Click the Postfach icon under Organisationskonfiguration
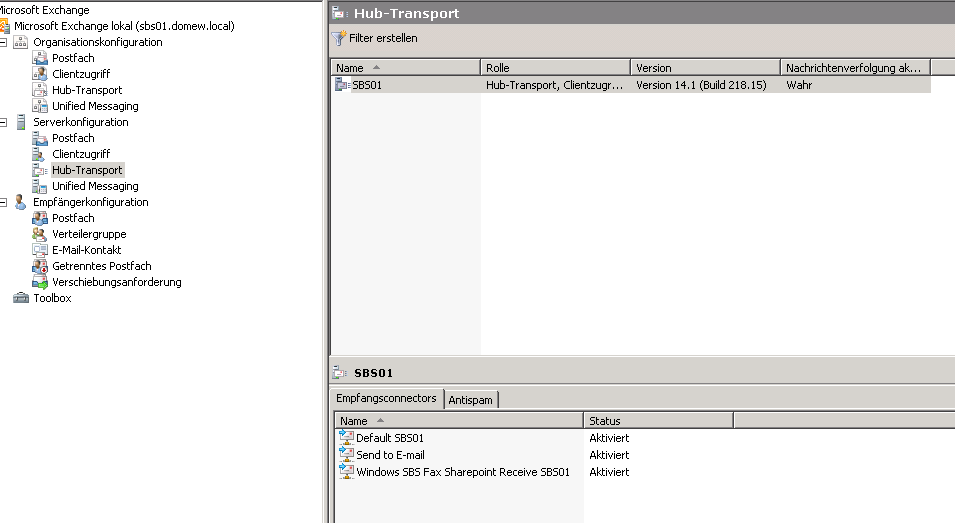This screenshot has width=955, height=523. pyautogui.click(x=40, y=58)
